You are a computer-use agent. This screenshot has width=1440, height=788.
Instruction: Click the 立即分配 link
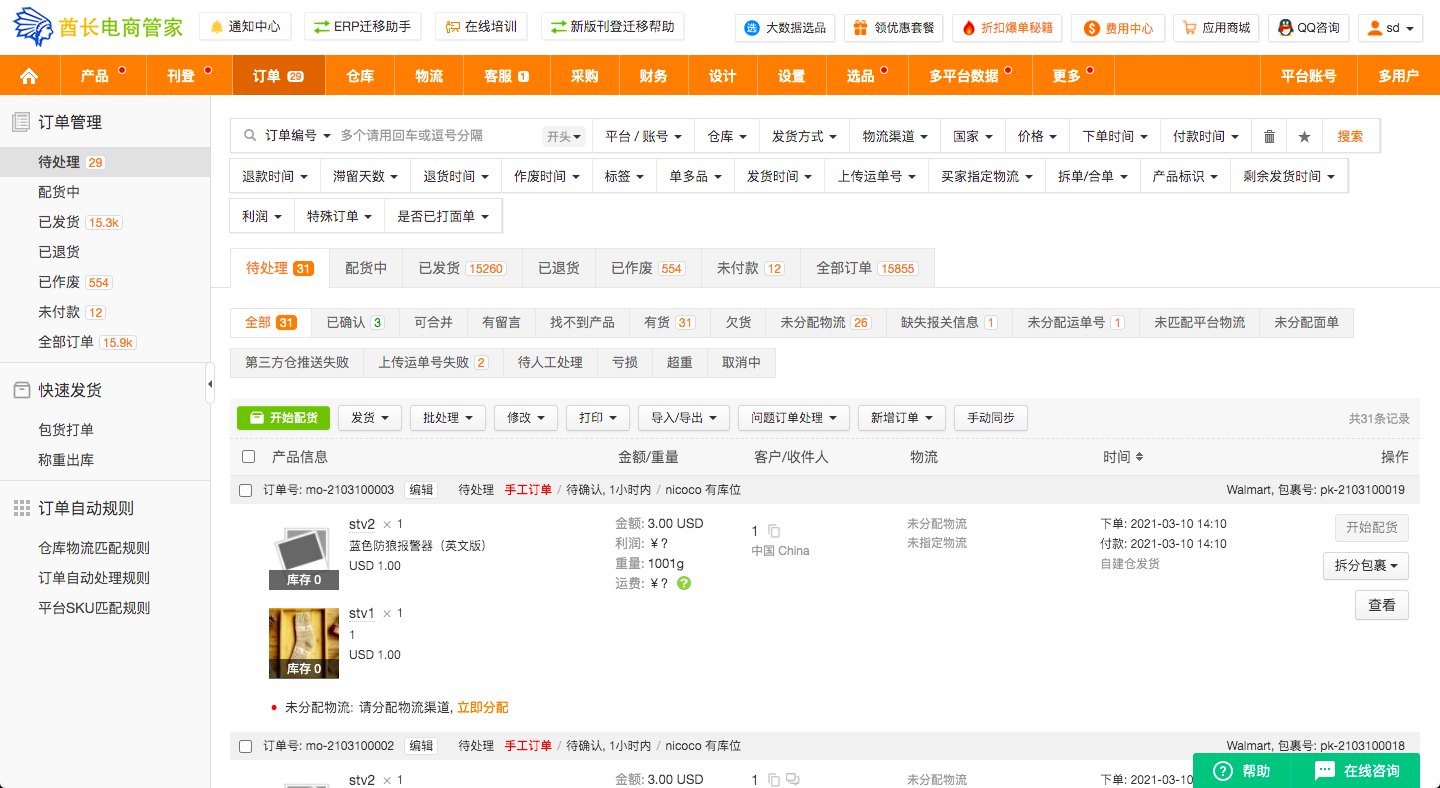pos(482,707)
